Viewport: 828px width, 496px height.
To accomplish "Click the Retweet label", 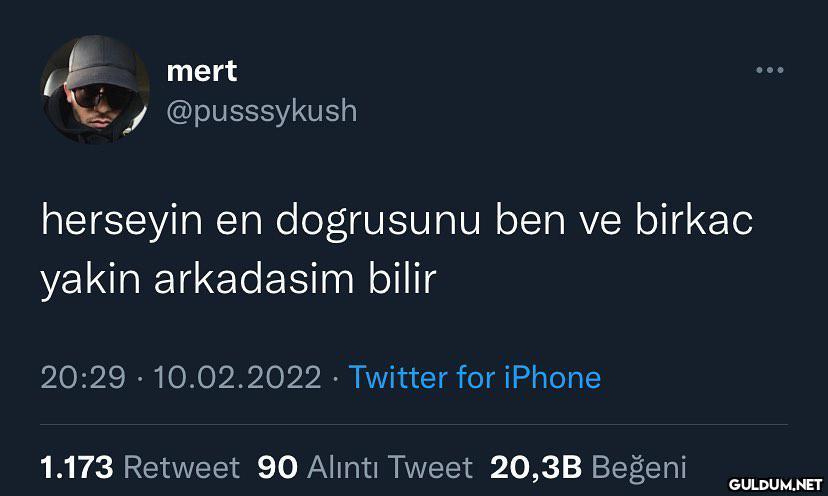I will [x=181, y=467].
